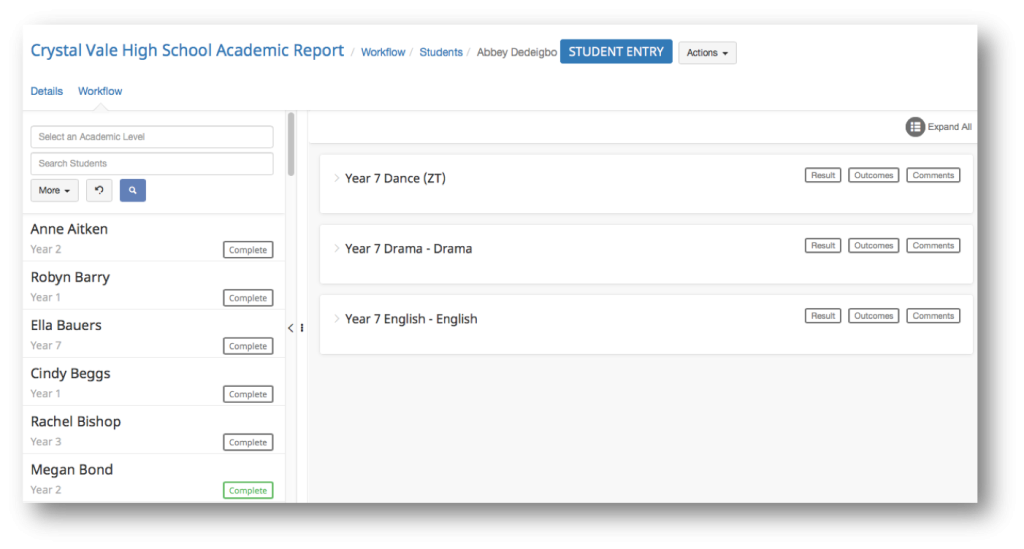Click Comments for Year 7 English

[933, 316]
